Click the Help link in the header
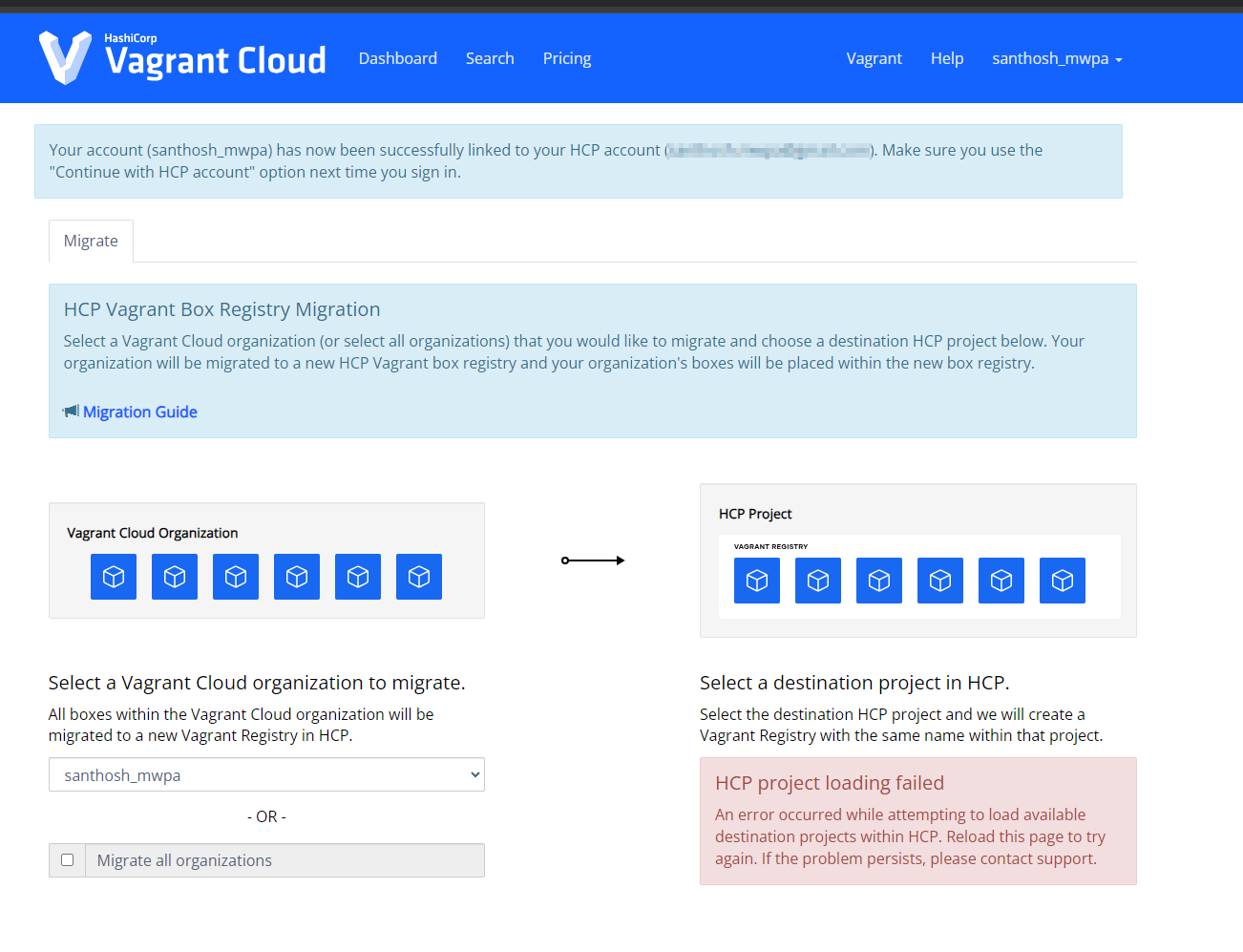Viewport: 1243px width, 952px height. (947, 58)
